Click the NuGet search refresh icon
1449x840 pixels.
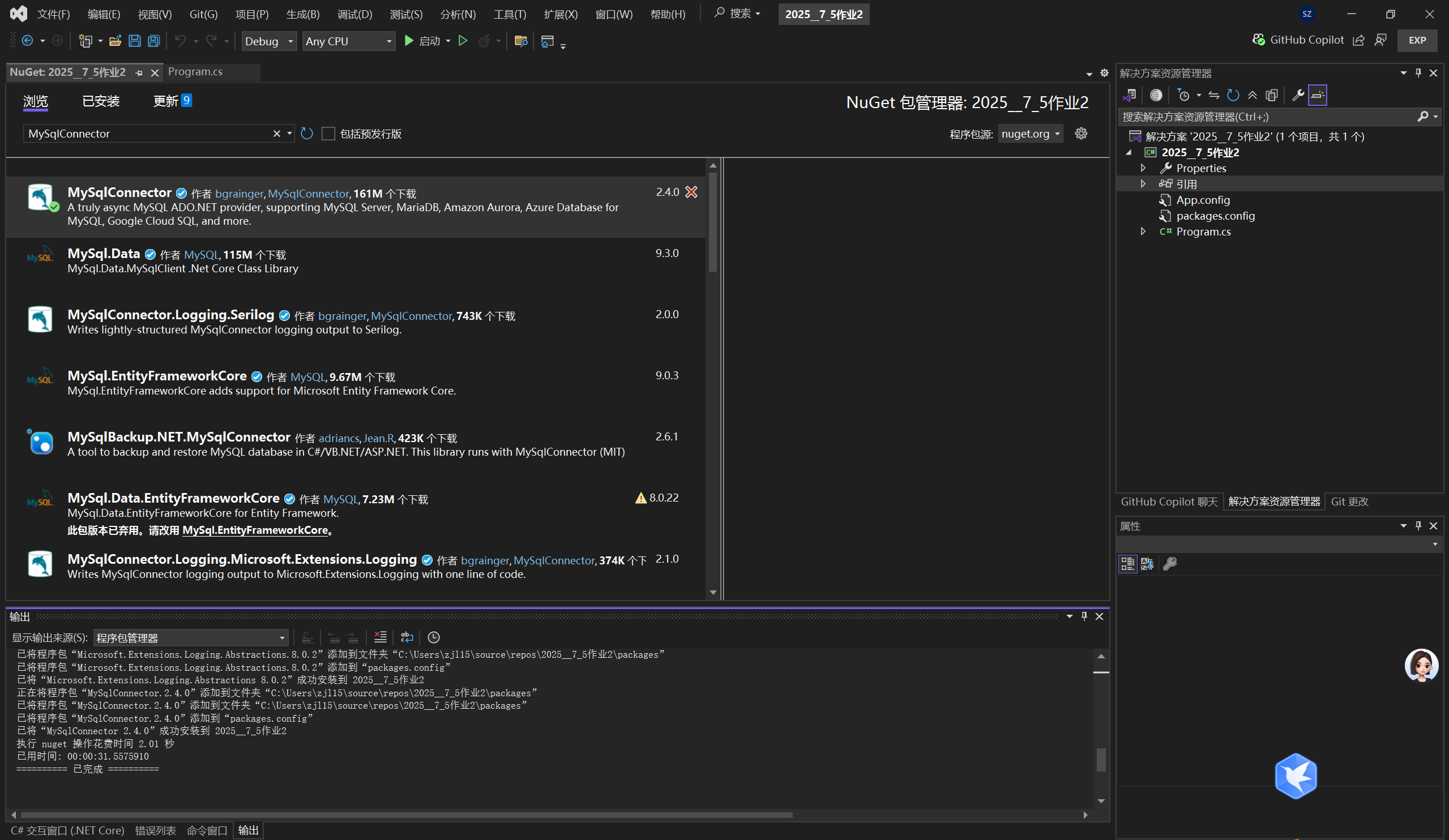click(307, 134)
